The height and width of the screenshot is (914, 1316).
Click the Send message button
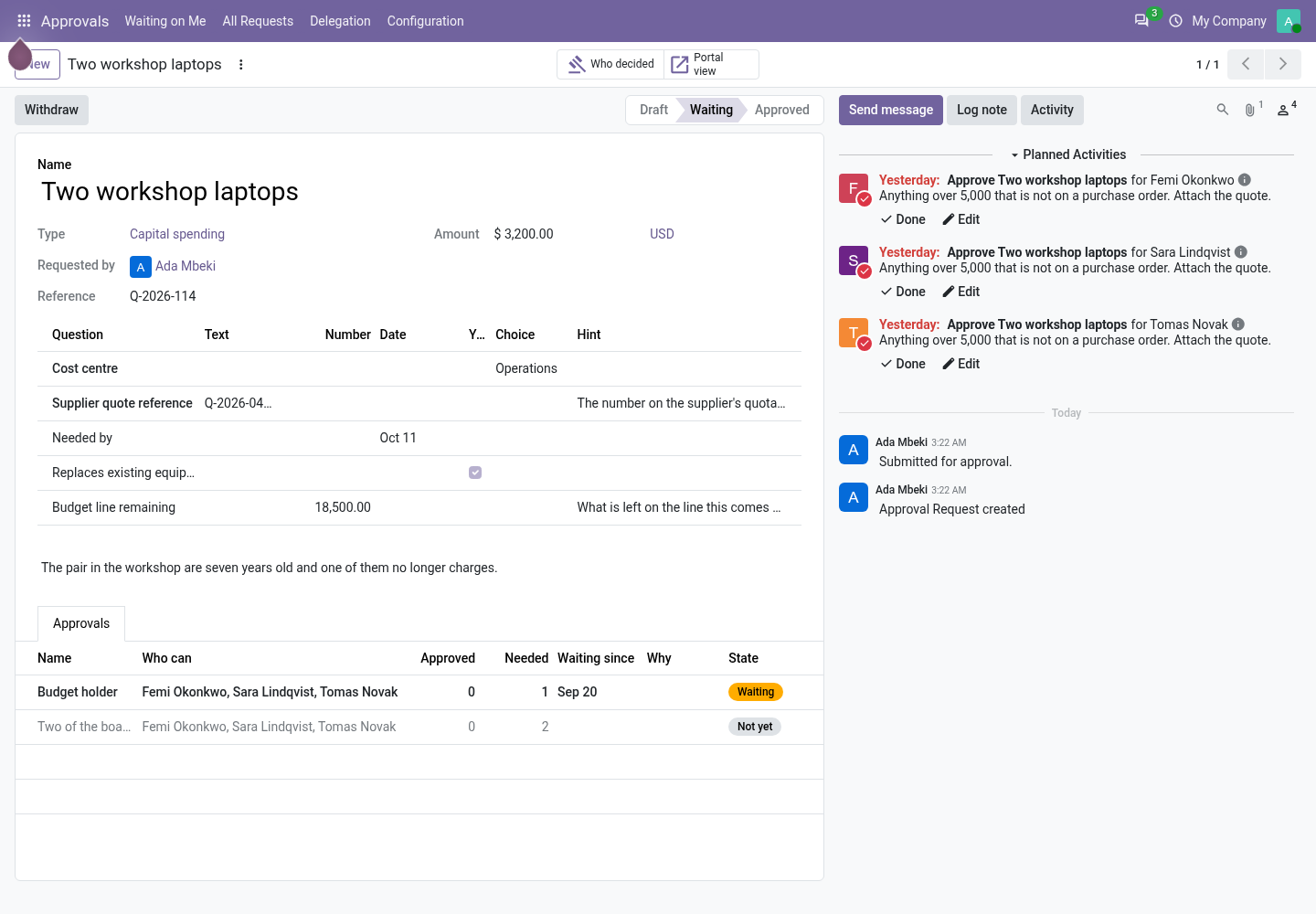891,110
